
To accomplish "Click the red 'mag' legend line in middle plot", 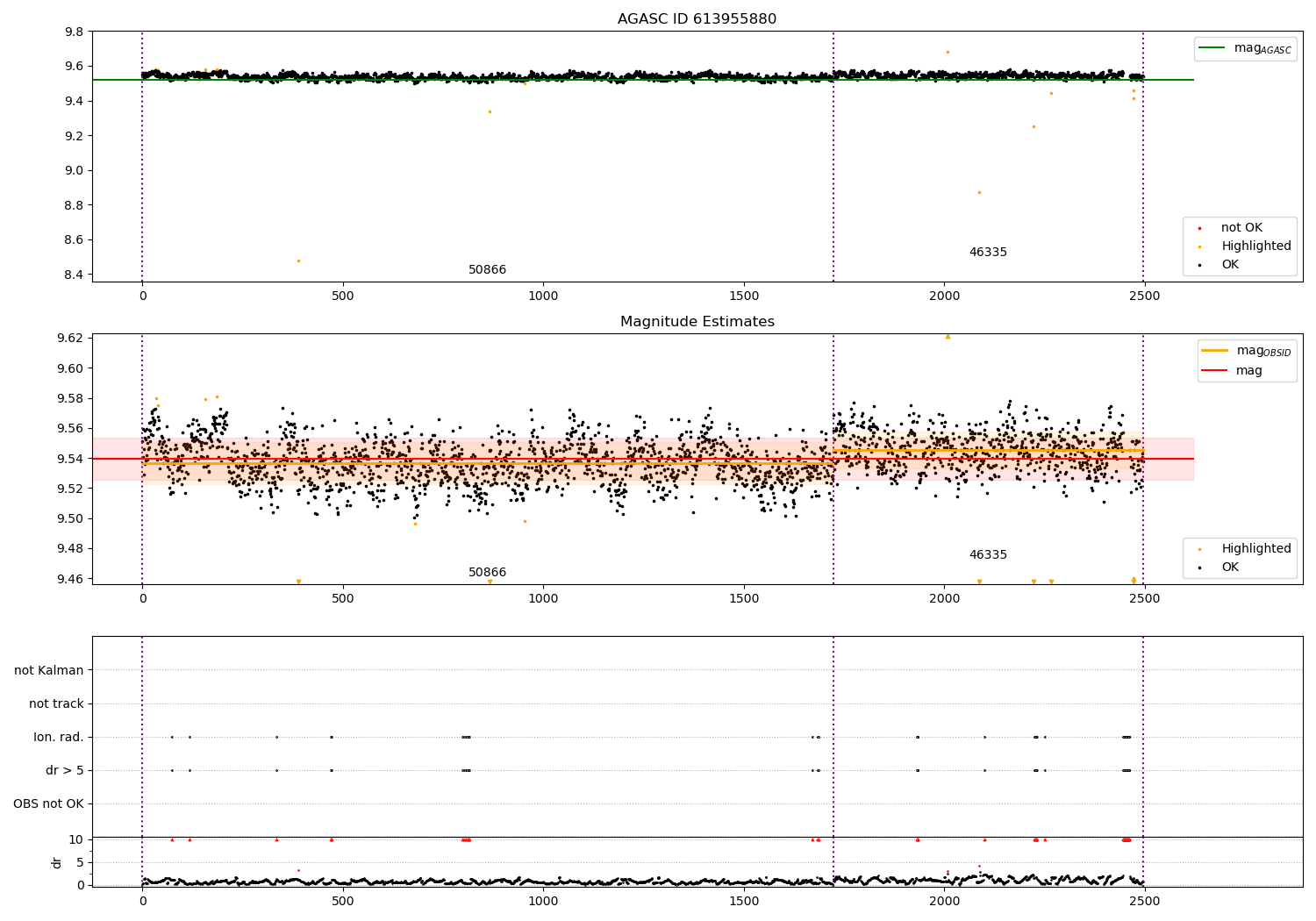I will pyautogui.click(x=1215, y=371).
